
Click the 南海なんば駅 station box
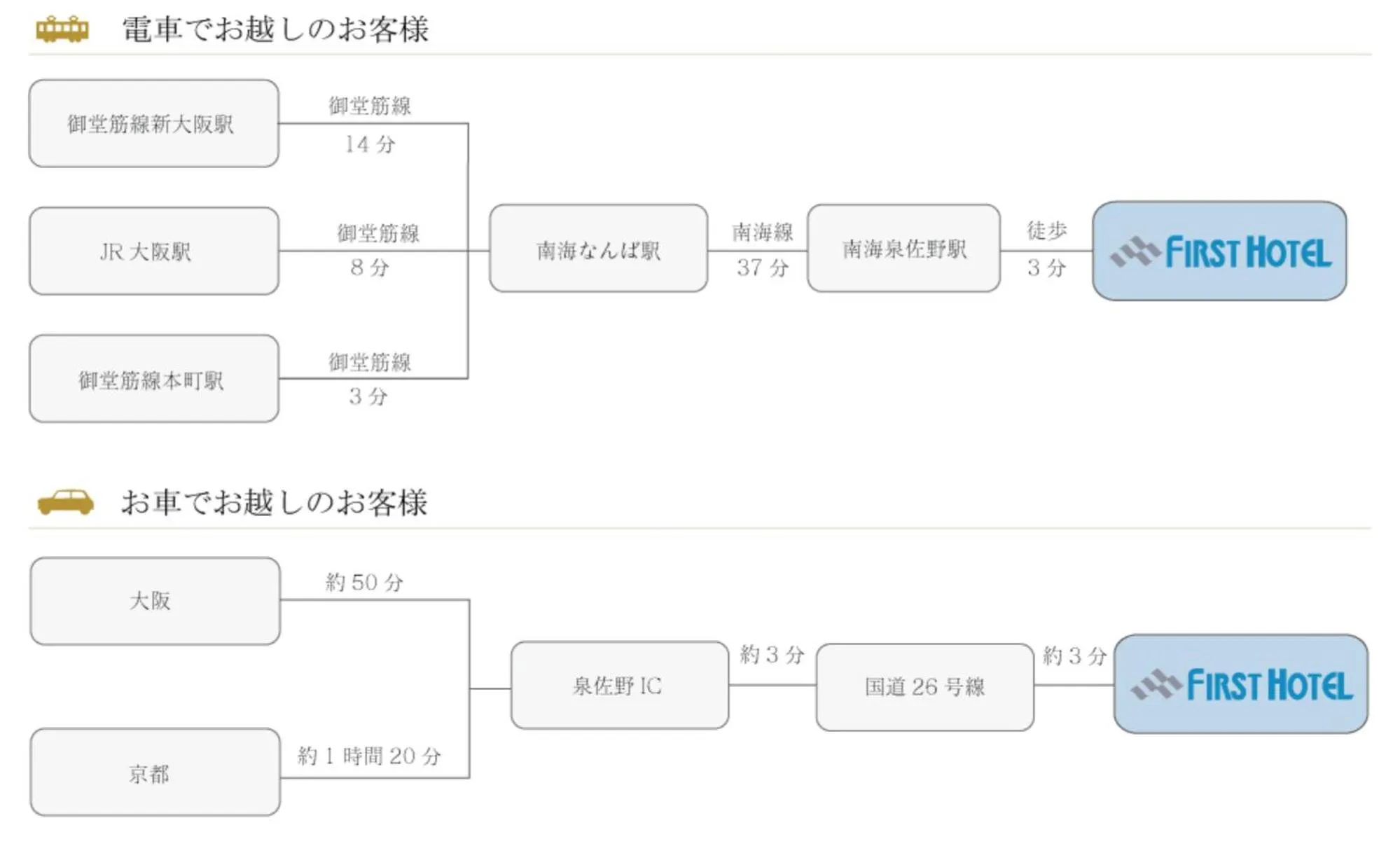click(598, 249)
